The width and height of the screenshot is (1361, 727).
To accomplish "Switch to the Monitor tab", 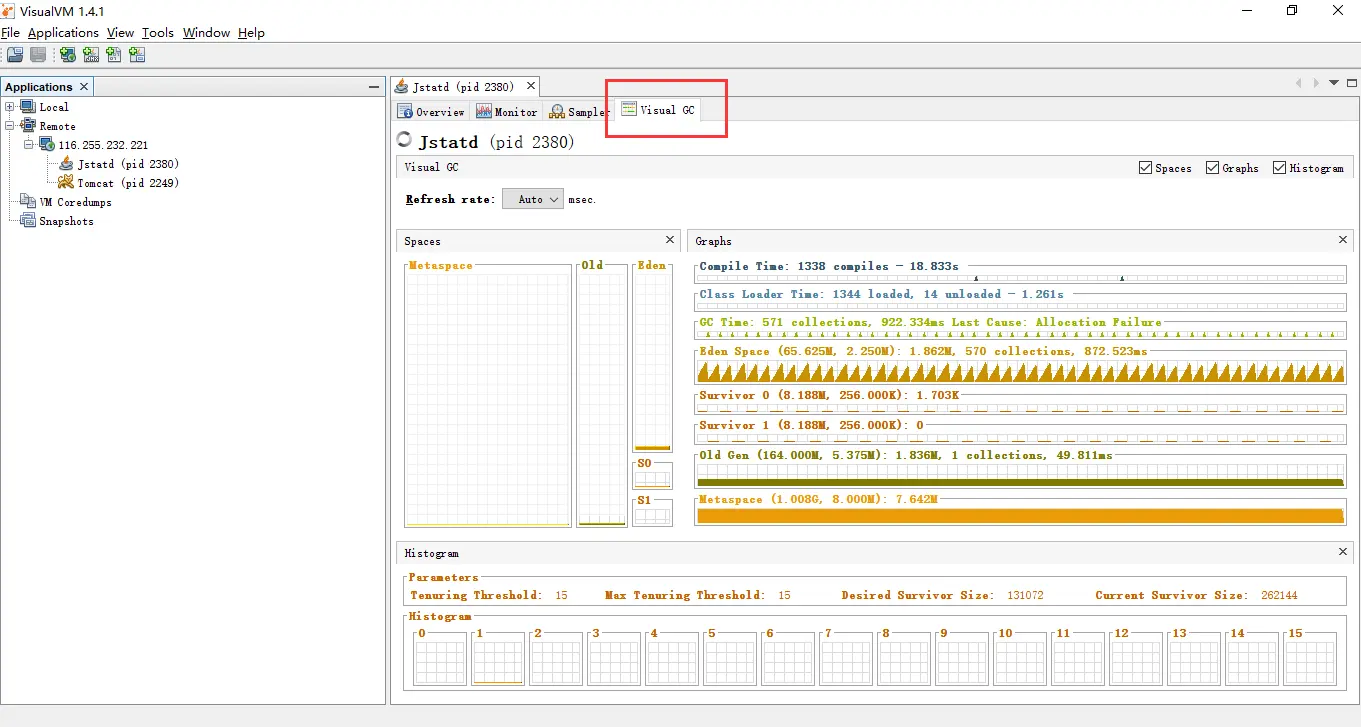I will 506,112.
